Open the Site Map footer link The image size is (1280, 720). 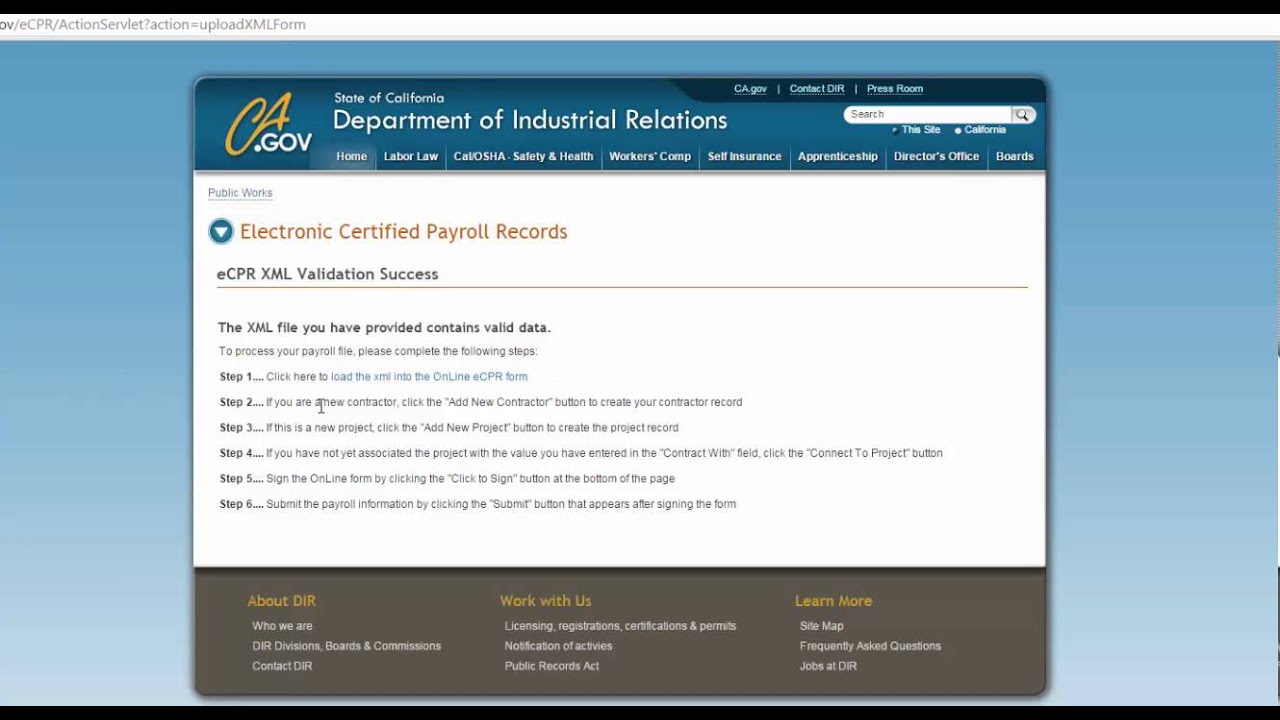[821, 626]
